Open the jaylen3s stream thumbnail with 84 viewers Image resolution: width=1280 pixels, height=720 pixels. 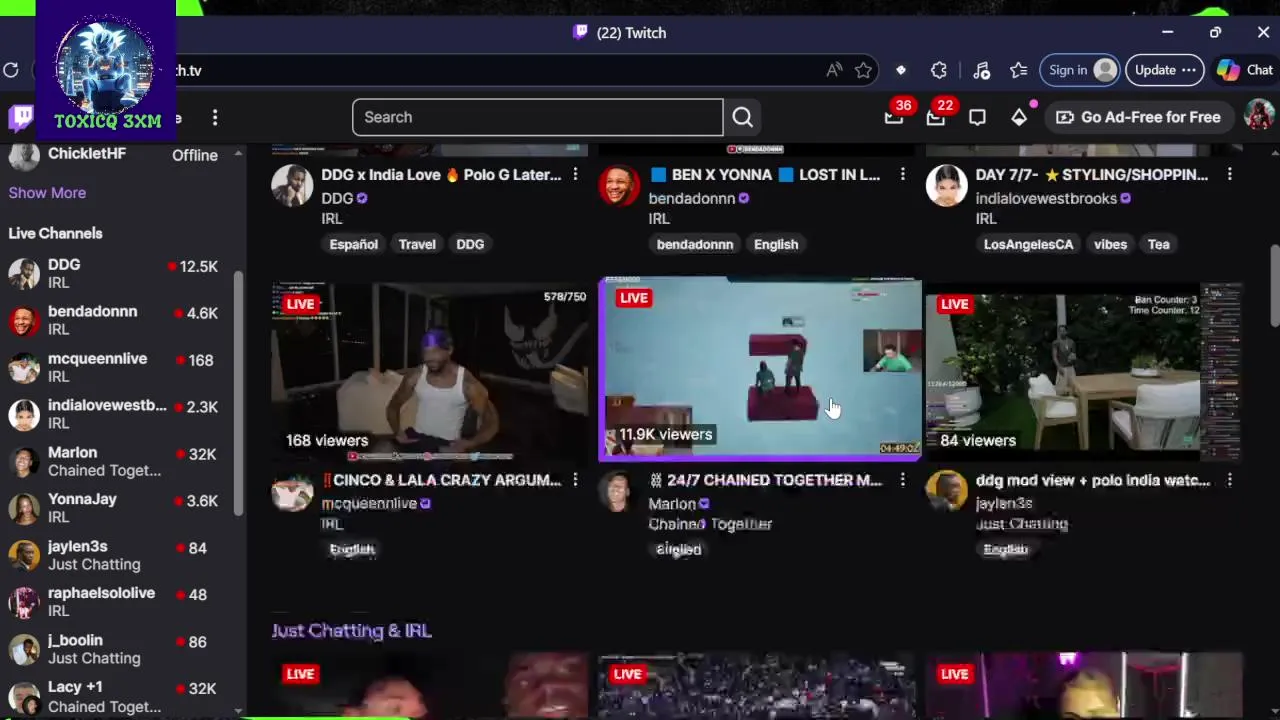[x=1084, y=372]
